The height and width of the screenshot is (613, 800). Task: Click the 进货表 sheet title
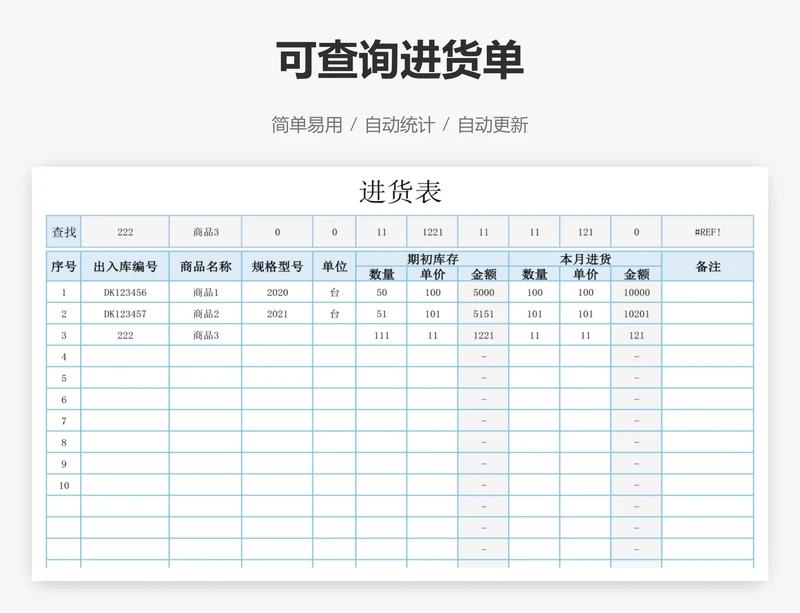click(x=400, y=192)
